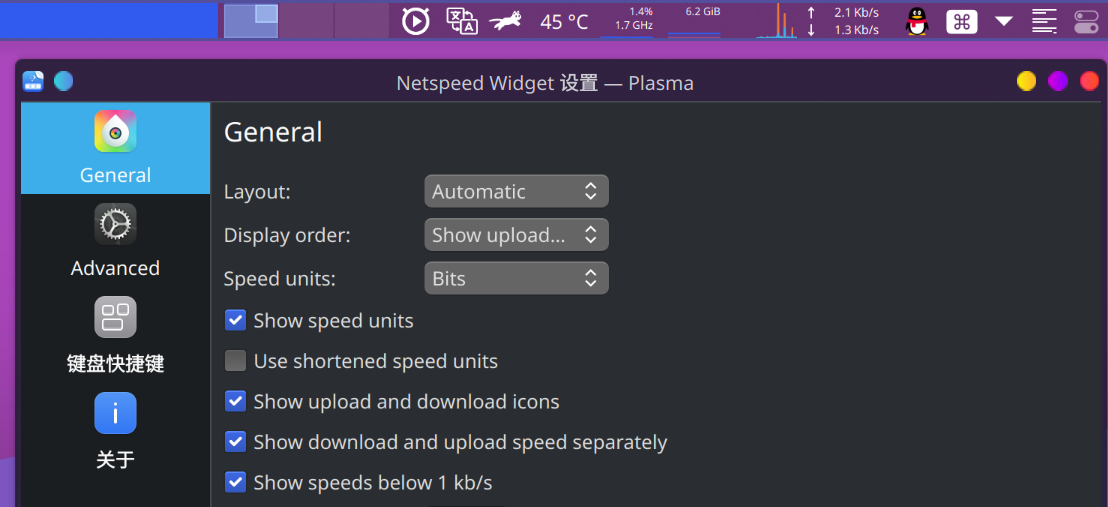
Task: Expand the hidden system tray arrow
Action: 1004,21
